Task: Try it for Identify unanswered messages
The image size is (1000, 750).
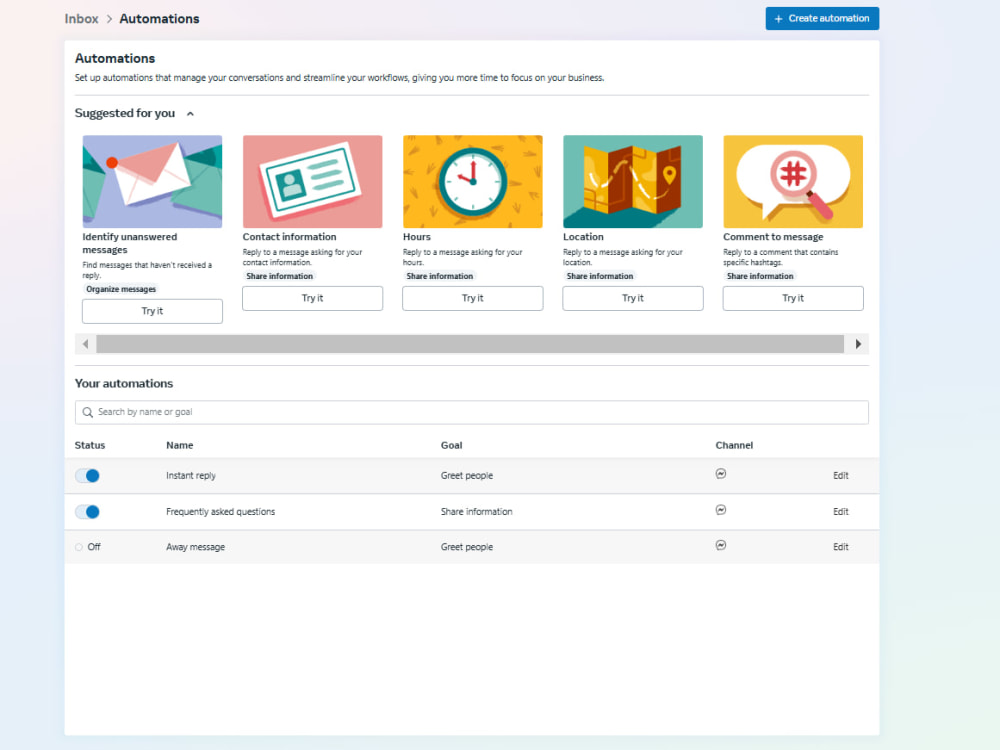Action: [x=152, y=311]
